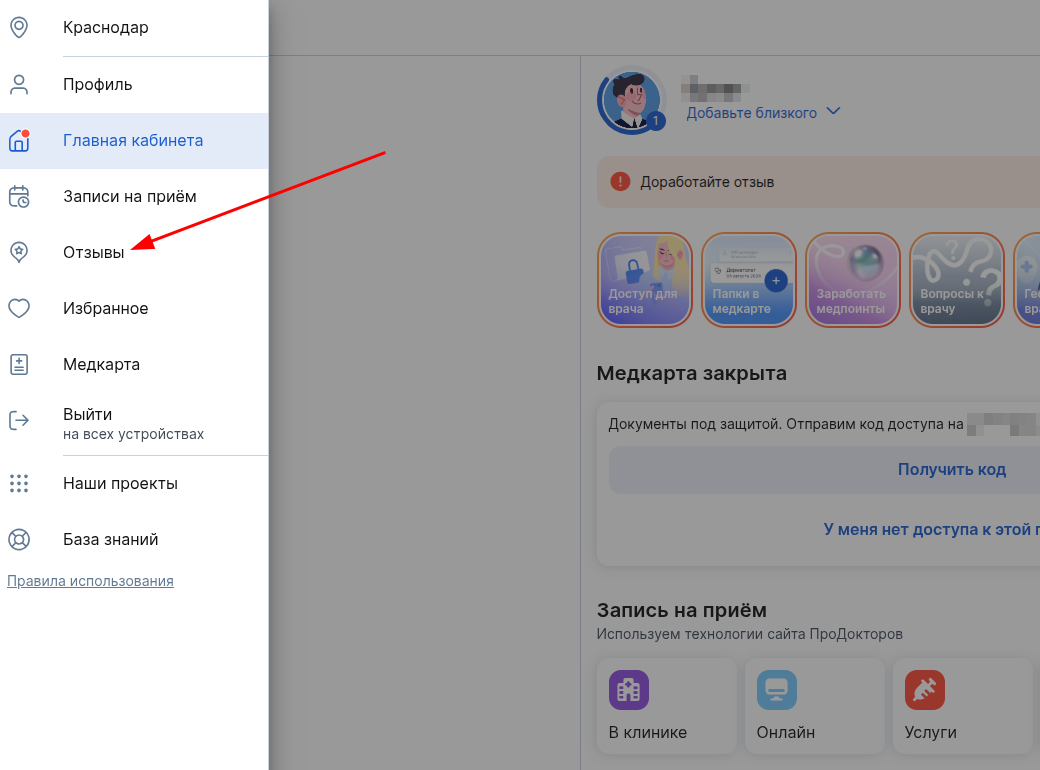The height and width of the screenshot is (770, 1040).
Task: Click the Медкарта document icon
Action: point(19,364)
